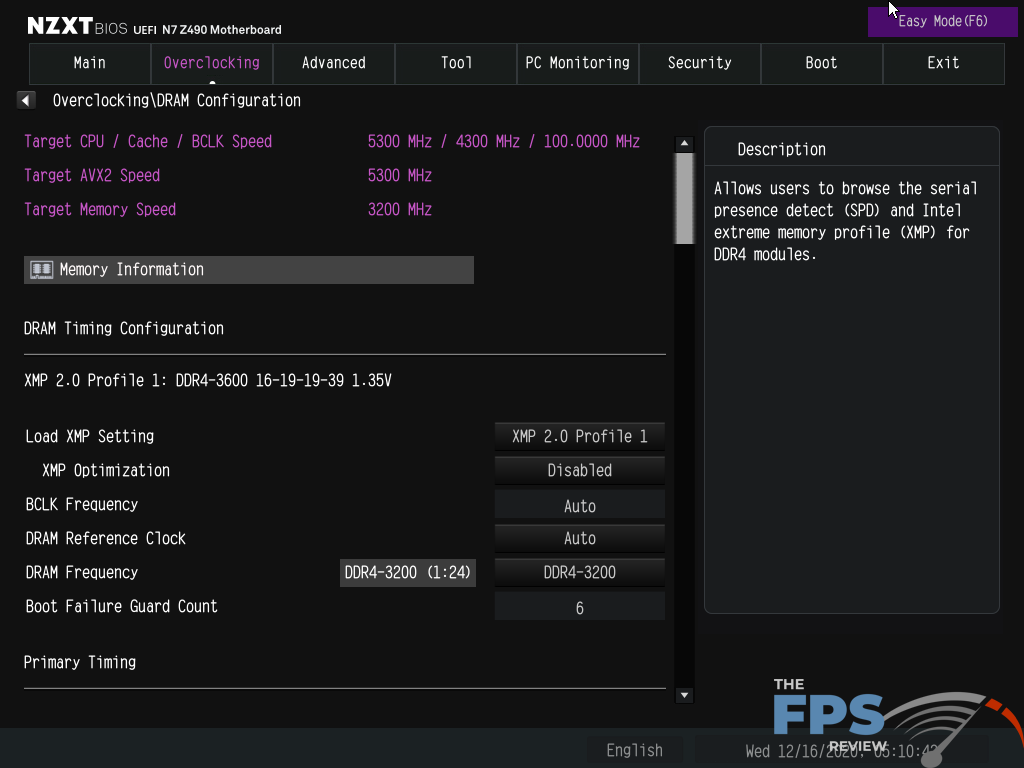Click the date and time display
Screen dimensions: 1024x768
point(842,751)
